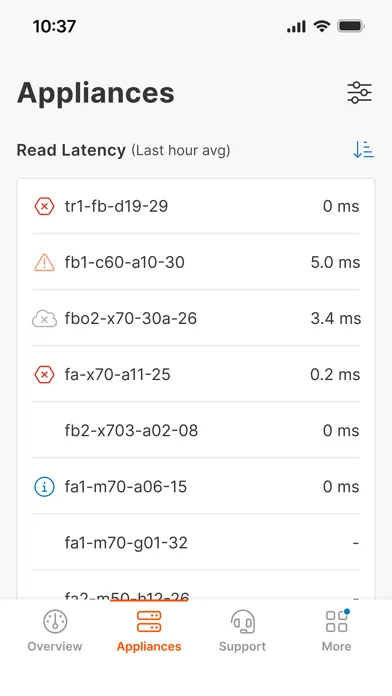The height and width of the screenshot is (696, 392).
Task: Select the Appliances tab
Action: pyautogui.click(x=149, y=630)
